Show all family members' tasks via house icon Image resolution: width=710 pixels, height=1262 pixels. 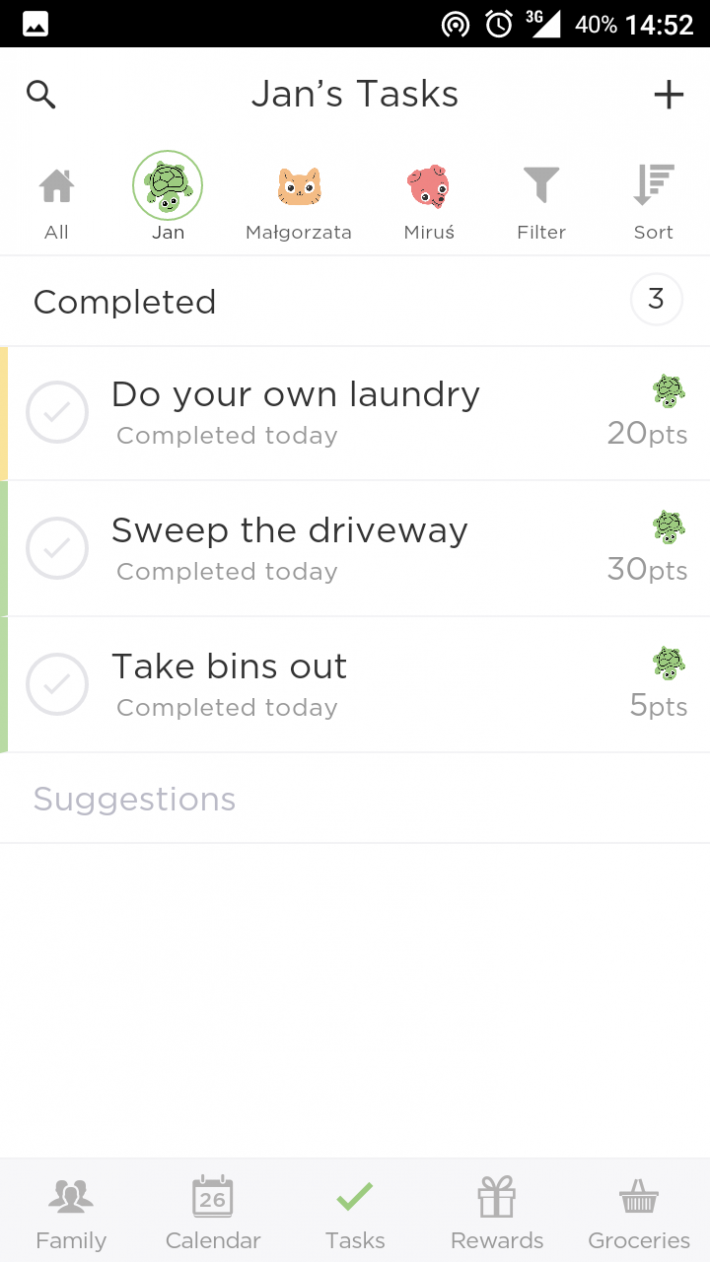click(56, 203)
